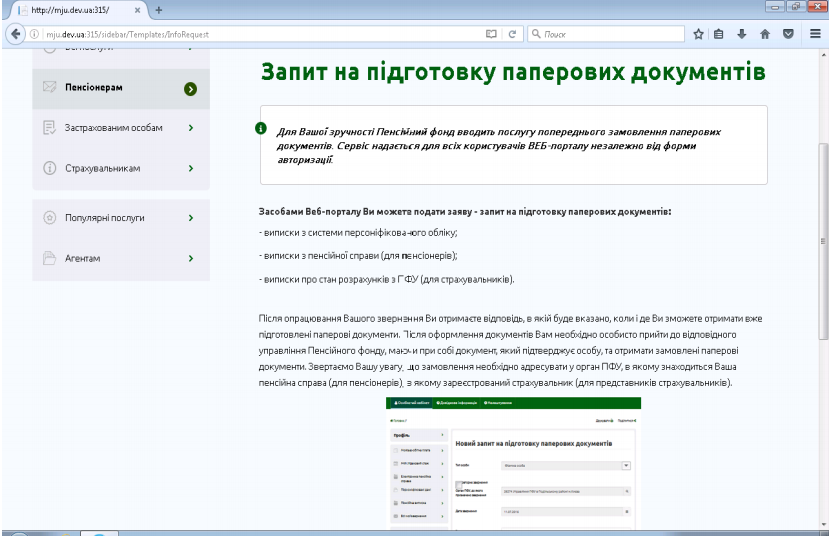Screen dimensions: 831x539
Task: Open site information icon in address bar
Action: click(34, 34)
